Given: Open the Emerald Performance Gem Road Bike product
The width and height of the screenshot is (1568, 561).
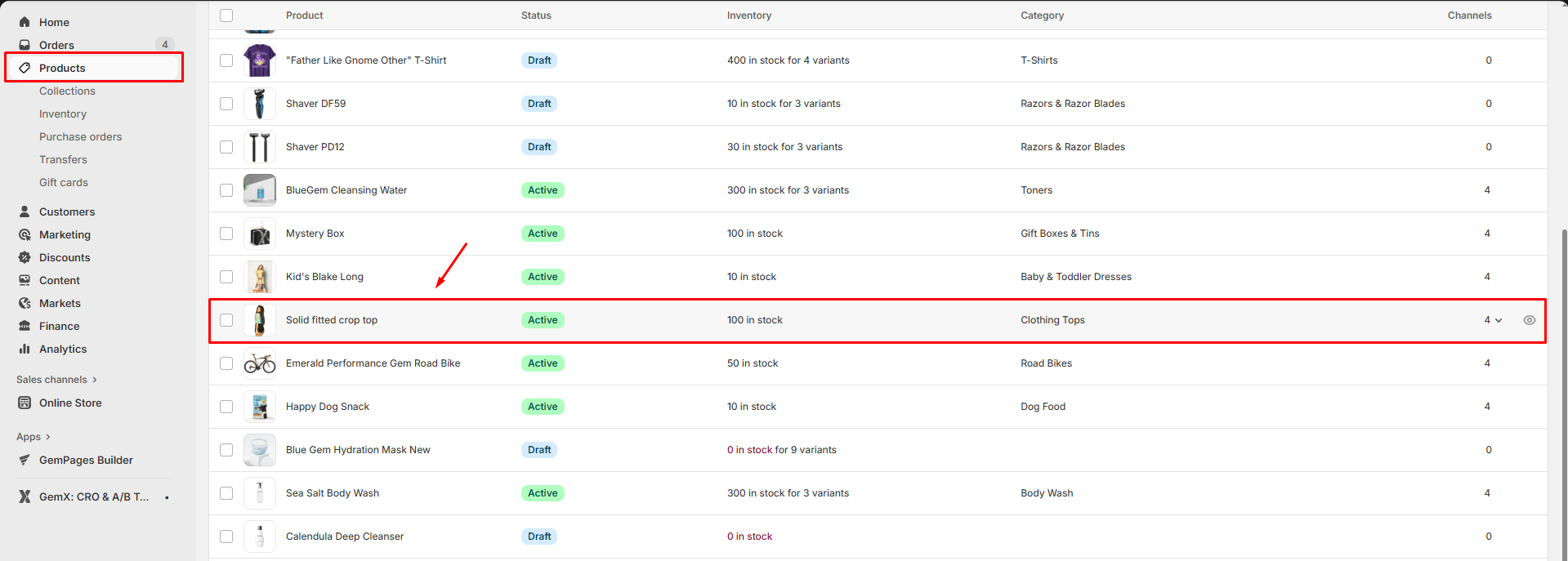Looking at the screenshot, I should tap(373, 363).
